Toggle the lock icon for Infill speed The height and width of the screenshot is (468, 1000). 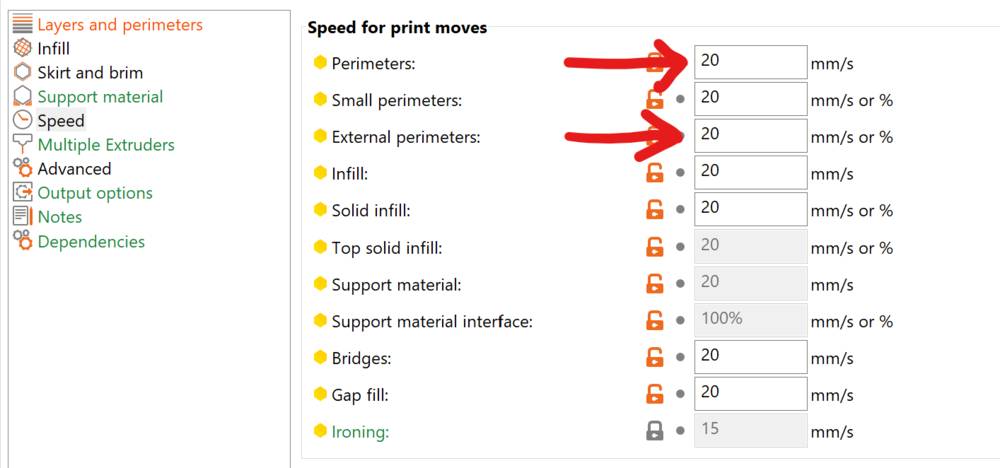pos(655,173)
